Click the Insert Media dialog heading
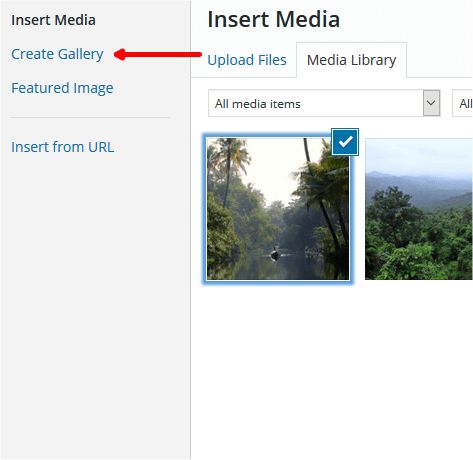Image resolution: width=473 pixels, height=460 pixels. point(274,19)
